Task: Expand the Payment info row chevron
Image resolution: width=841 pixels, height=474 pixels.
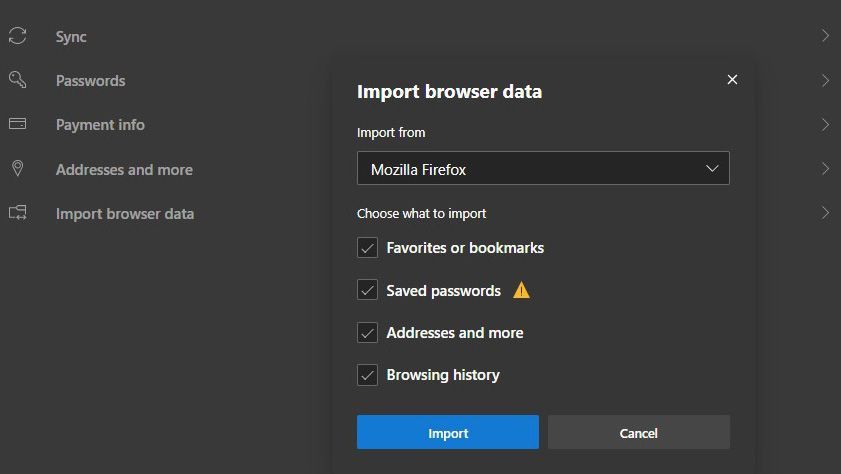Action: pyautogui.click(x=825, y=125)
